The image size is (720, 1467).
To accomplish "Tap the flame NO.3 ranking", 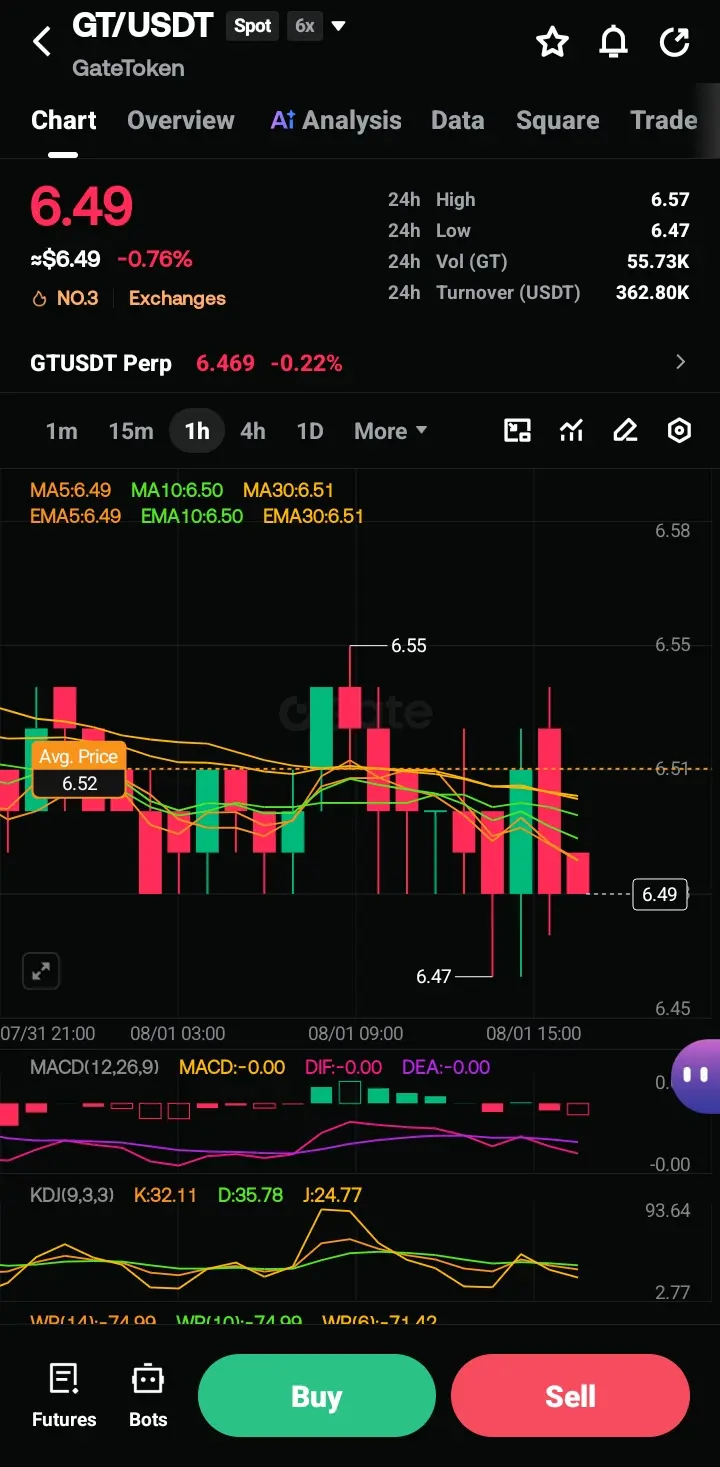I will pyautogui.click(x=65, y=298).
